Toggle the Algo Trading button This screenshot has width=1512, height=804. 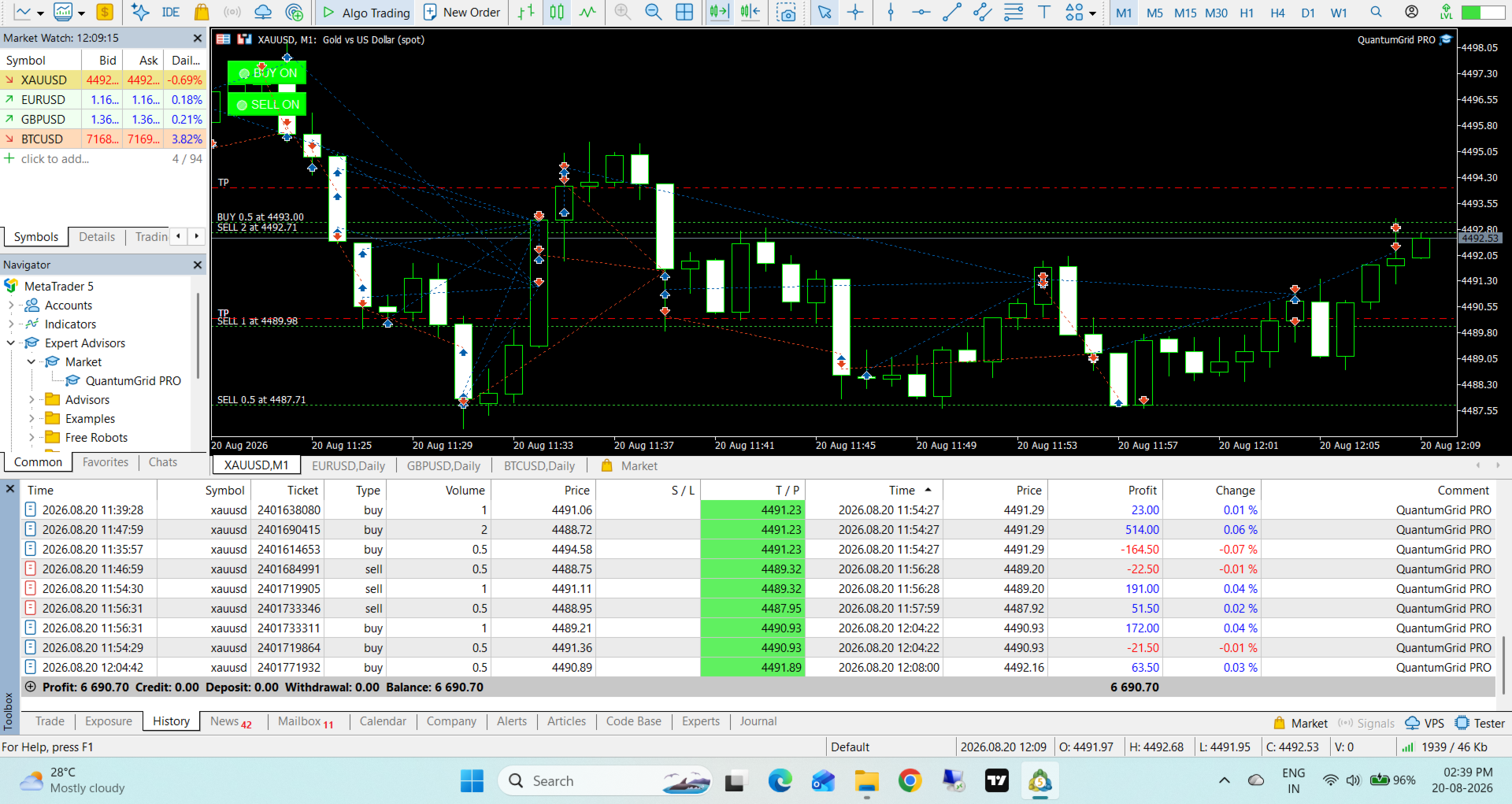point(366,12)
